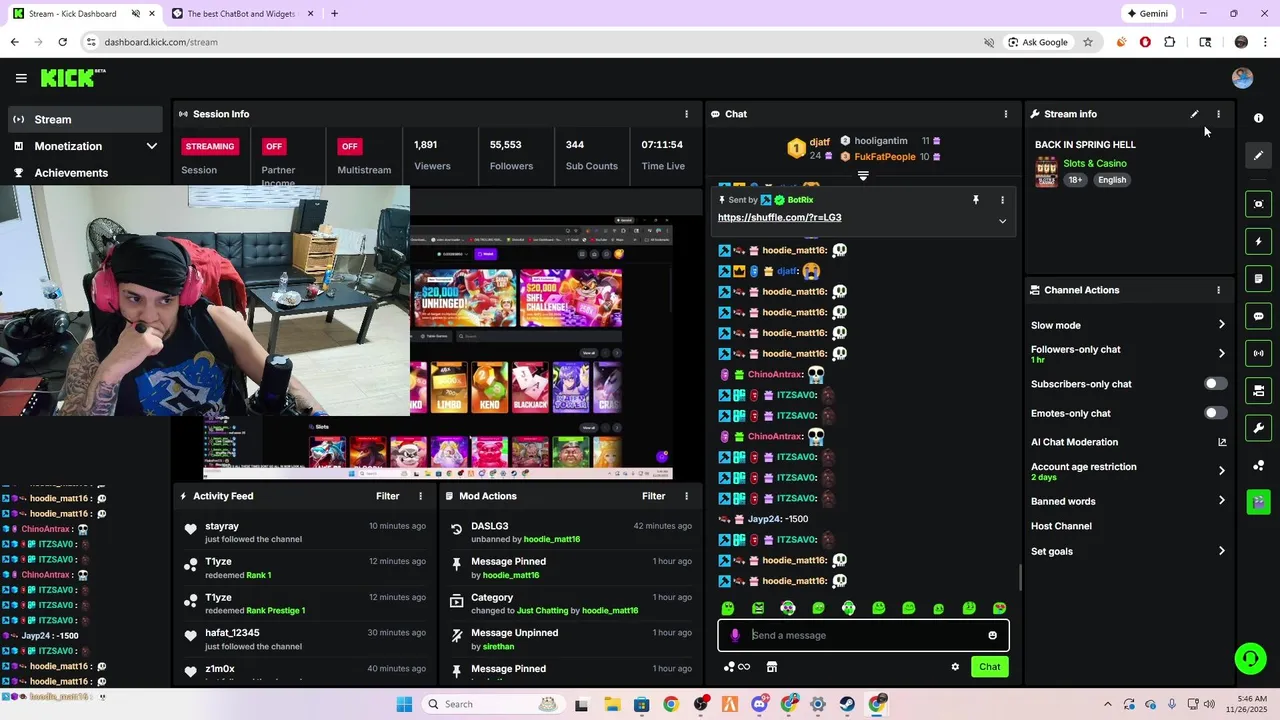Edit stream info with the pencil icon
The height and width of the screenshot is (720, 1280).
1194,114
